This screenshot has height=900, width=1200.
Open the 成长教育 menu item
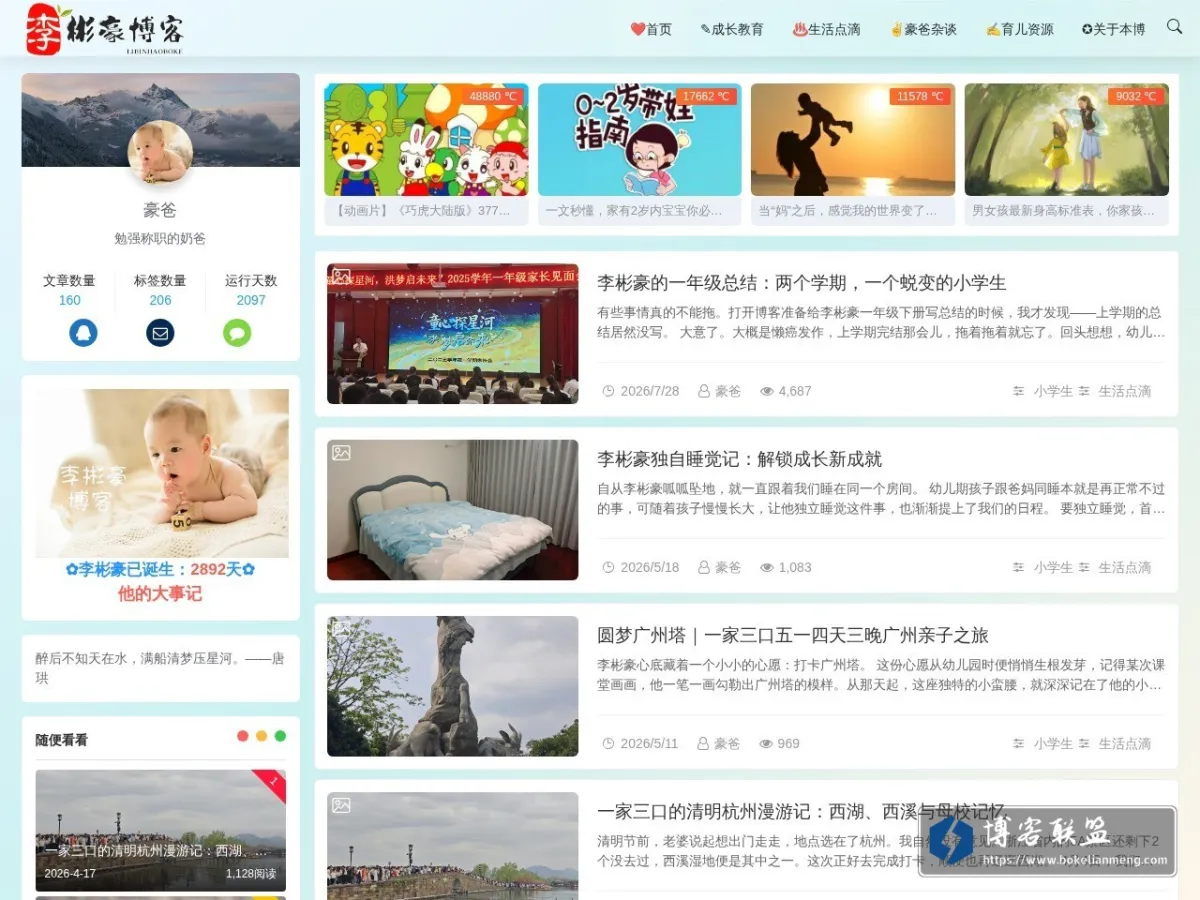click(732, 29)
